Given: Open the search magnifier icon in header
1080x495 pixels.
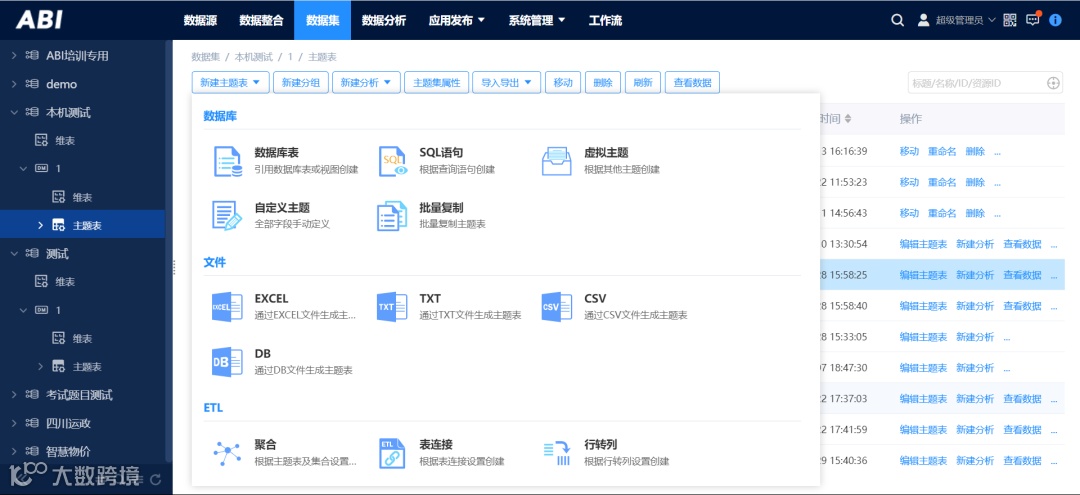Looking at the screenshot, I should point(897,20).
